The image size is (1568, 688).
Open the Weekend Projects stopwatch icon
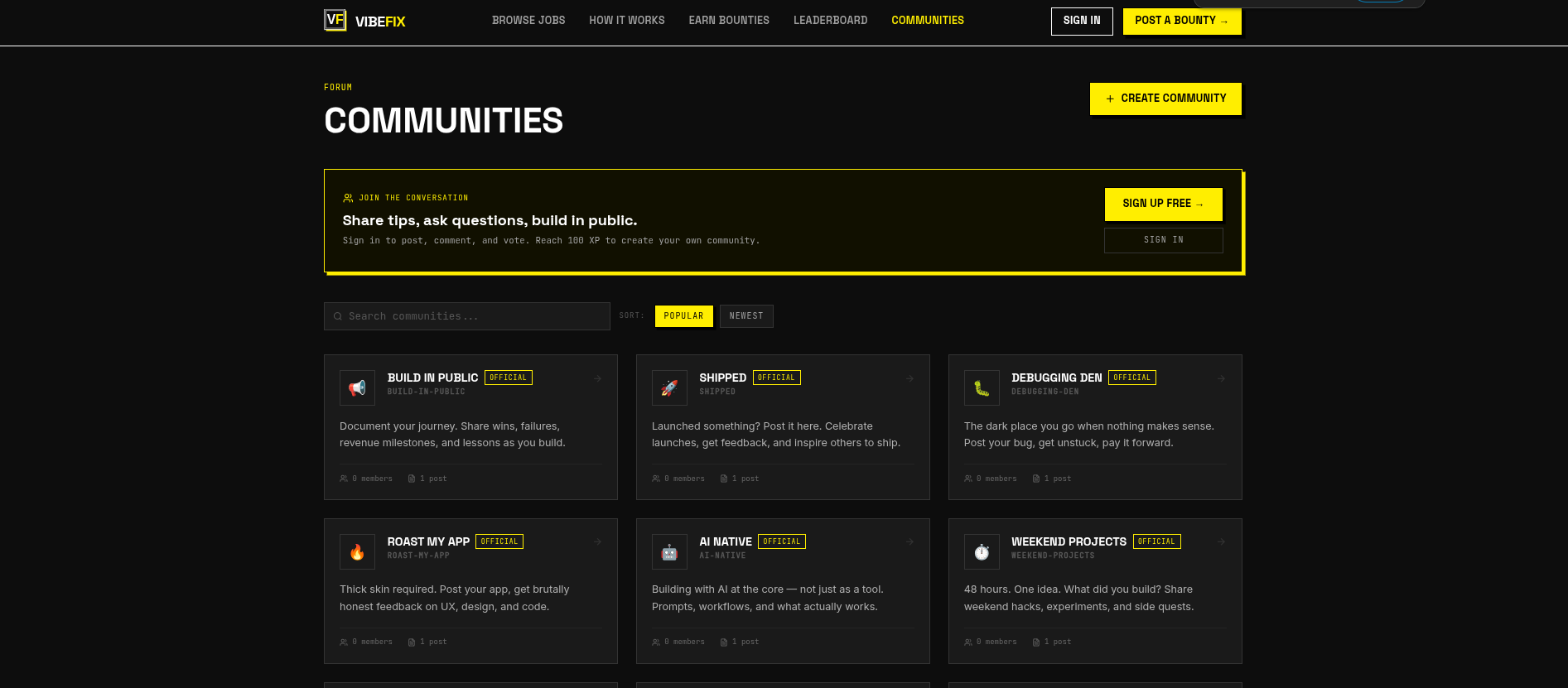pyautogui.click(x=982, y=551)
